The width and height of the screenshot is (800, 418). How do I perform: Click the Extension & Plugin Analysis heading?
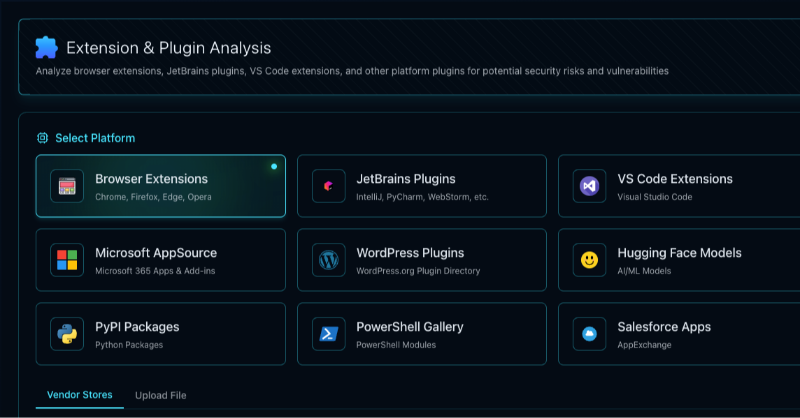coord(168,48)
